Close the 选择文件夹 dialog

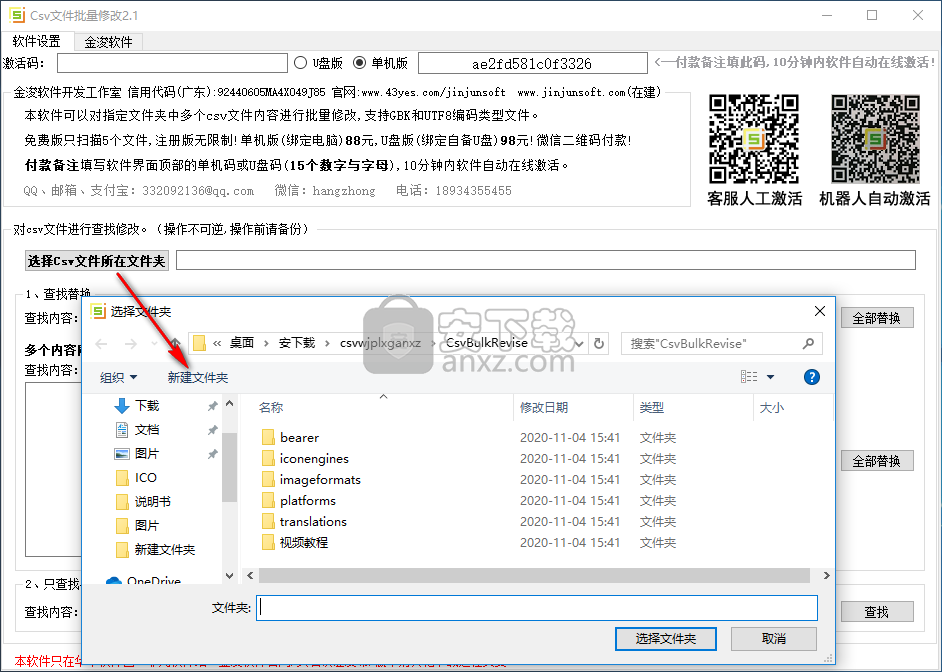819,311
